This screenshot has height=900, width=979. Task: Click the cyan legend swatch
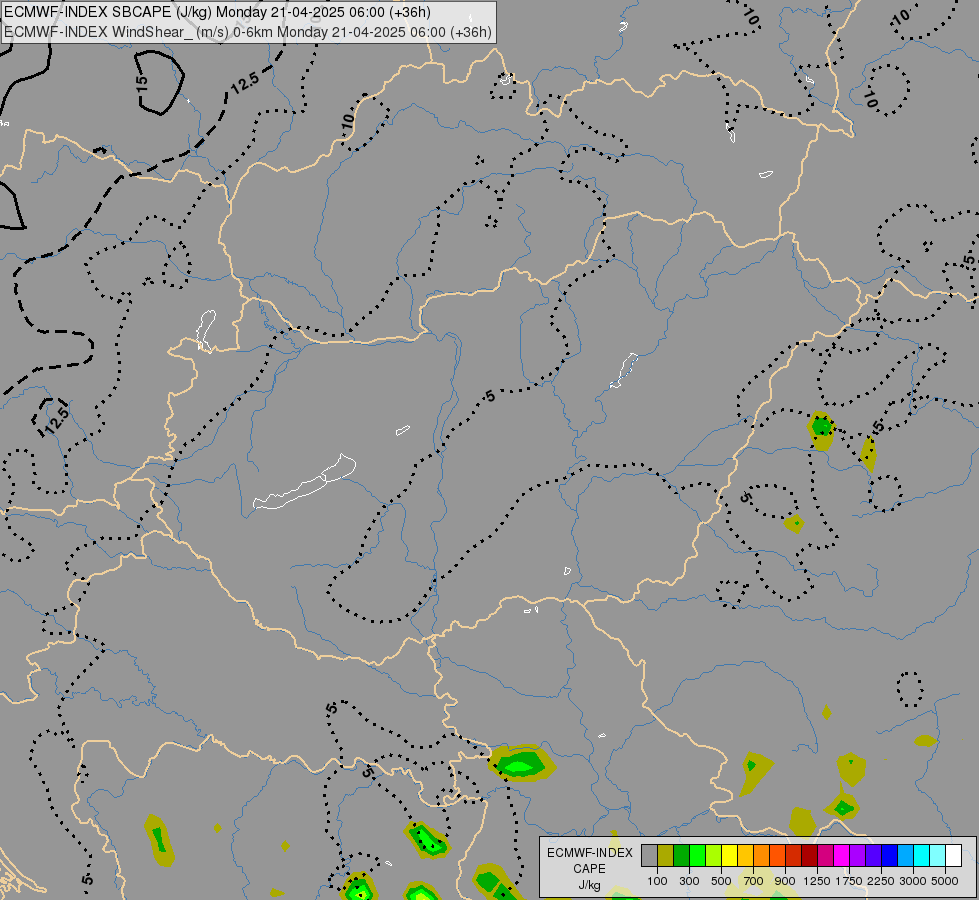922,856
